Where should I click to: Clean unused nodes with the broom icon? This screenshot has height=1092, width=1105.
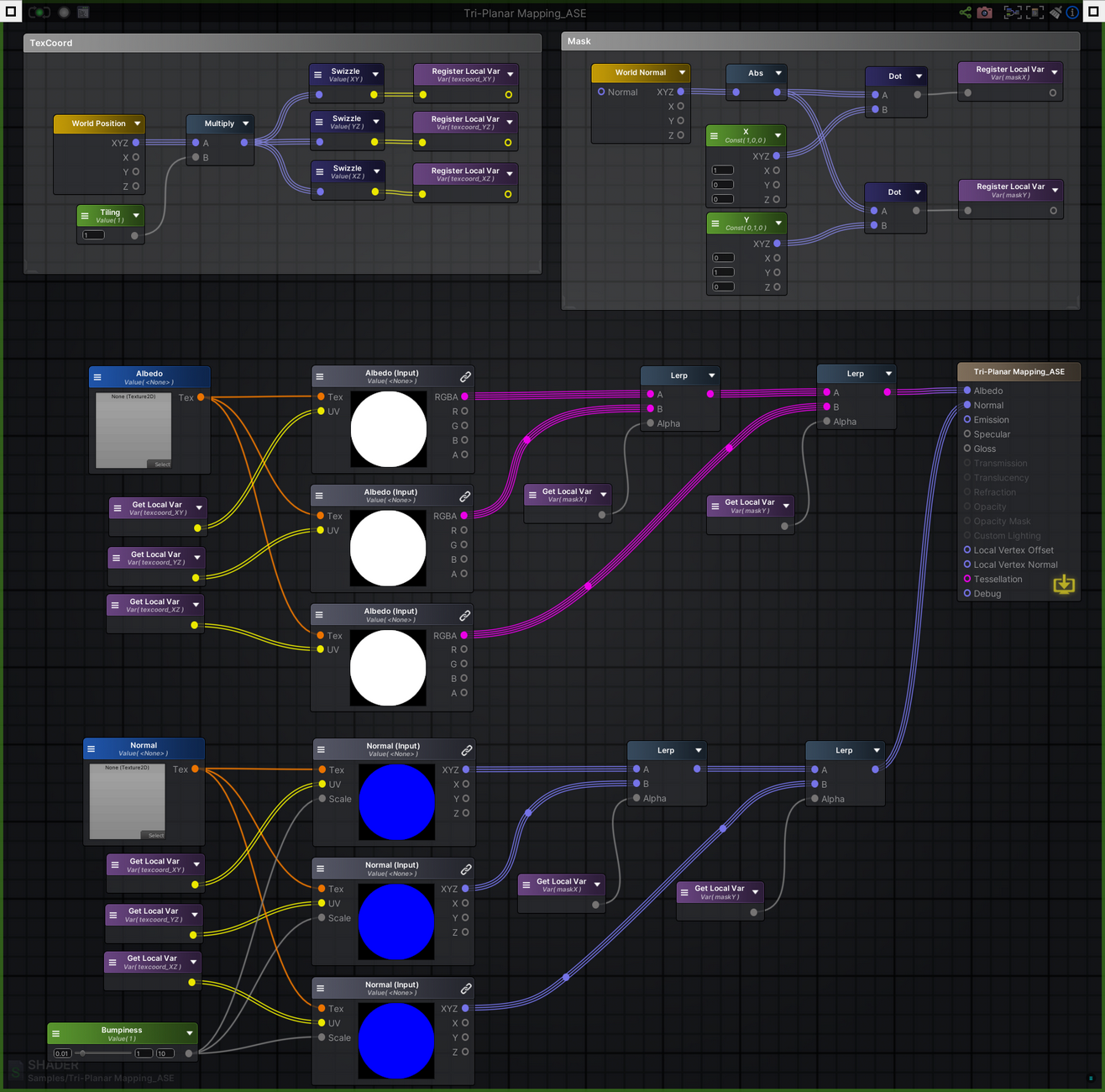(x=1056, y=12)
